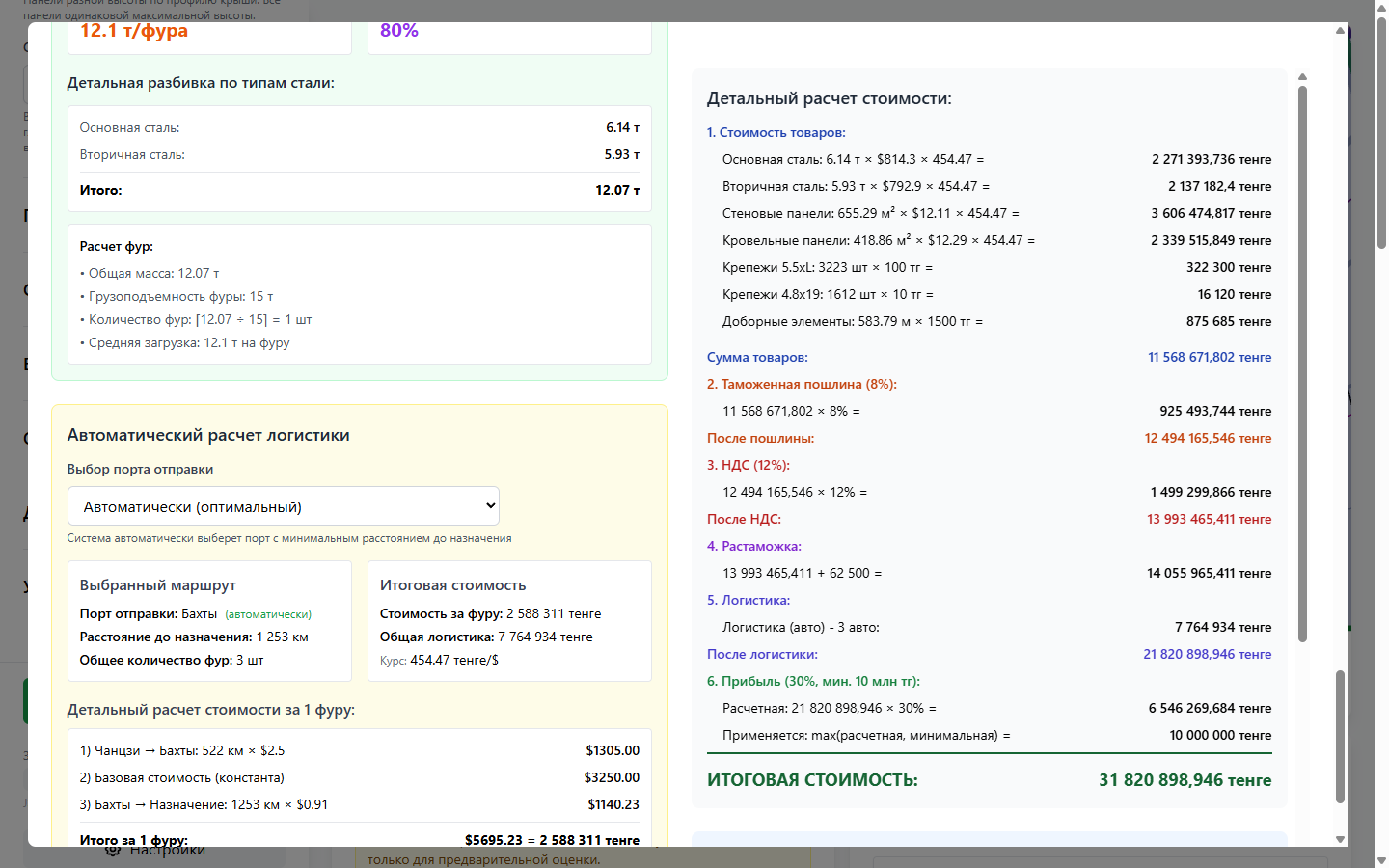Image resolution: width=1389 pixels, height=868 pixels.
Task: Click the scroll-up arrow of the detailed cost panel
Action: (x=1302, y=77)
